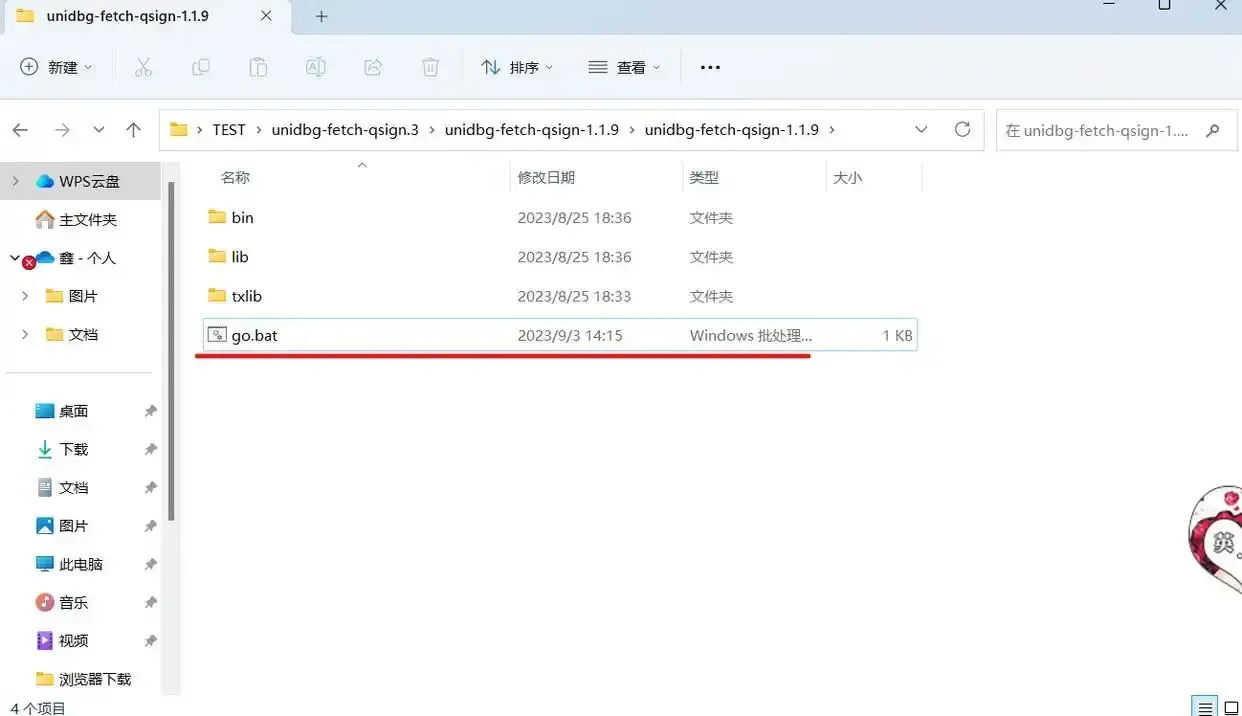Screen dimensions: 1242x716
Task: Click the Rename icon in toolbar
Action: (x=315, y=67)
